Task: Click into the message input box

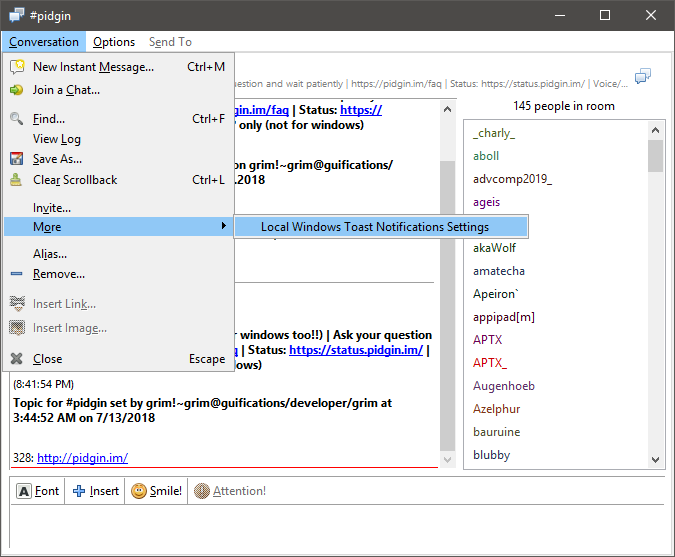Action: [337, 527]
